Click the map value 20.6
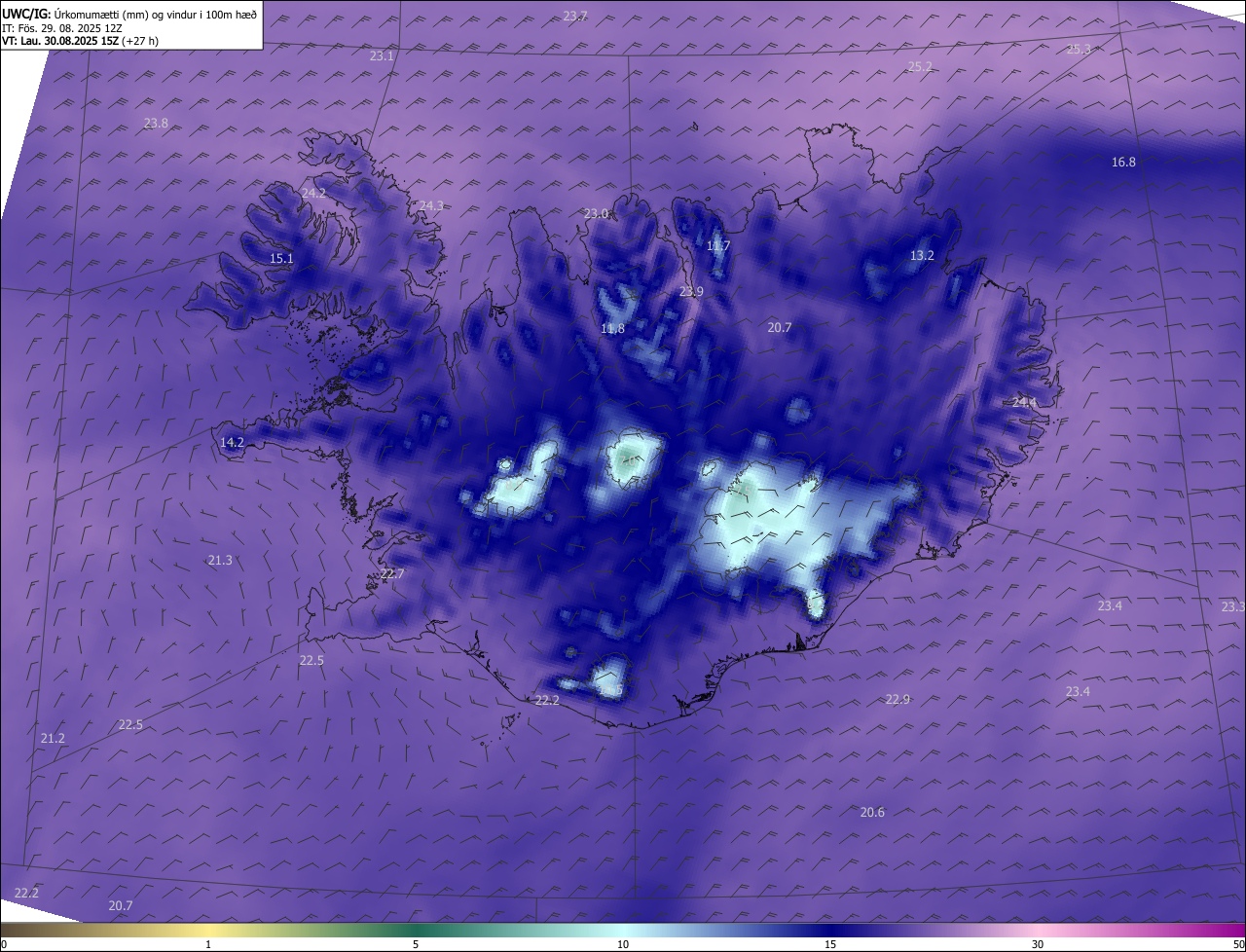This screenshot has height=952, width=1246. pos(872,813)
